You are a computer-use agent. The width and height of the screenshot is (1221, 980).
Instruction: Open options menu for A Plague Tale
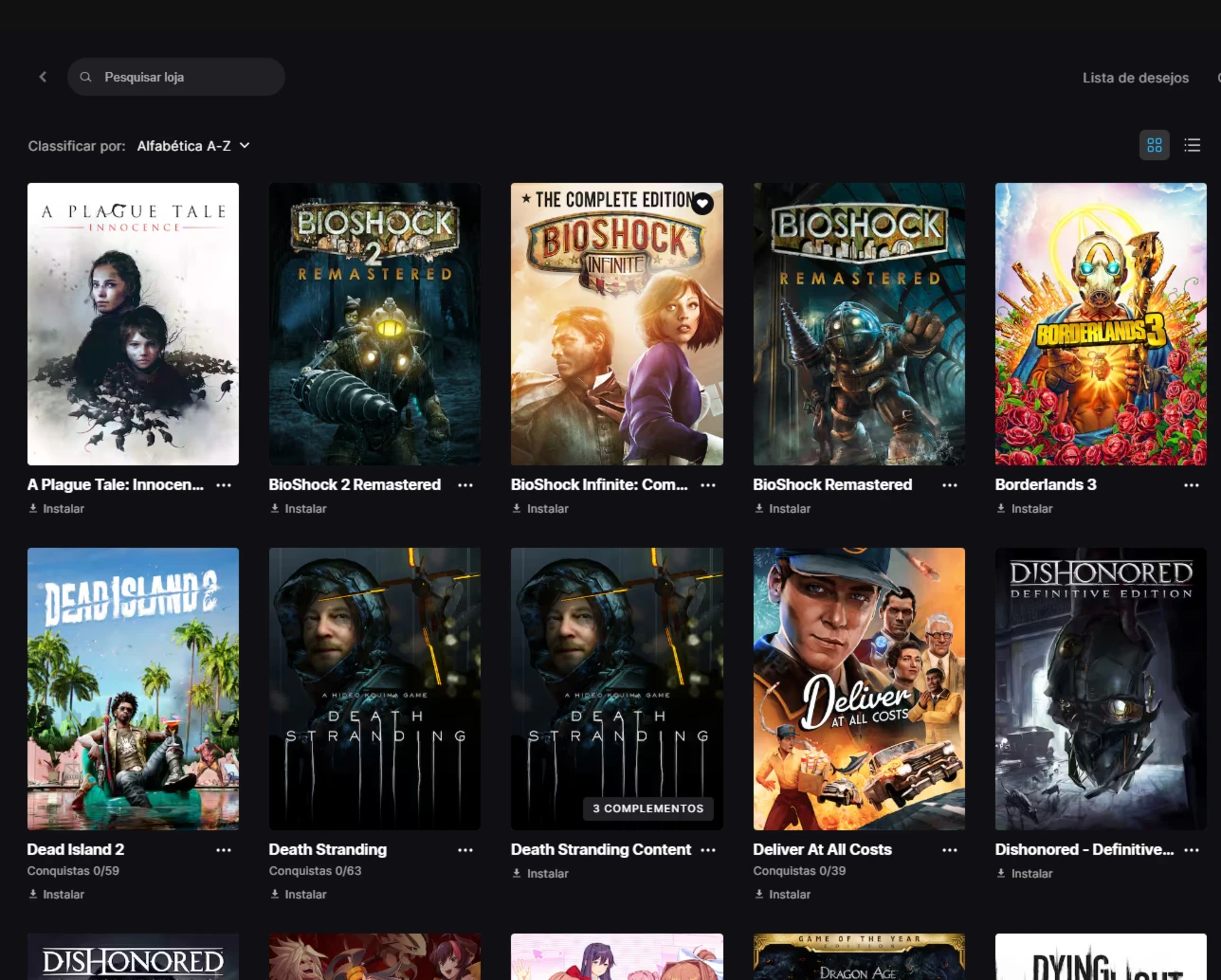tap(224, 484)
